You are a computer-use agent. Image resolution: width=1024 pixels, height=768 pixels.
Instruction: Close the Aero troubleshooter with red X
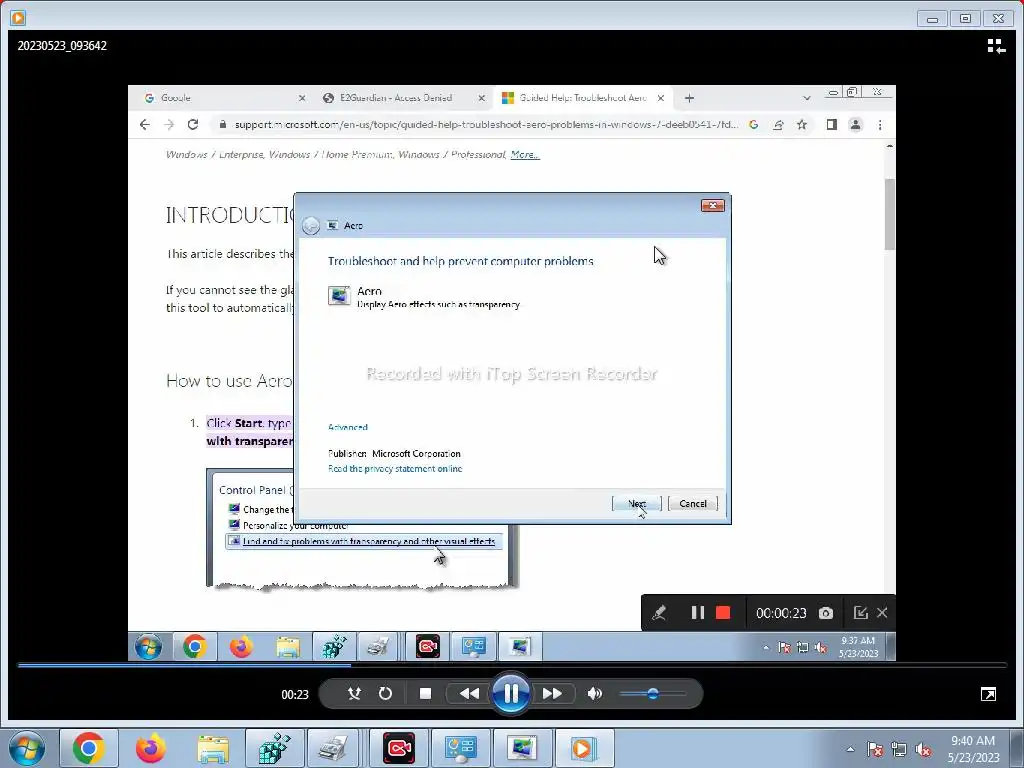[712, 206]
